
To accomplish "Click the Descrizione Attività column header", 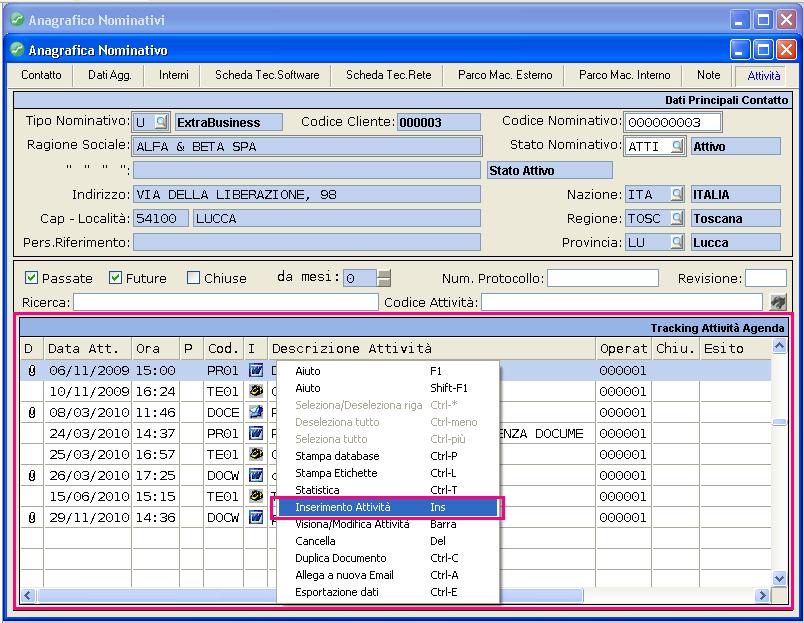I will point(431,349).
